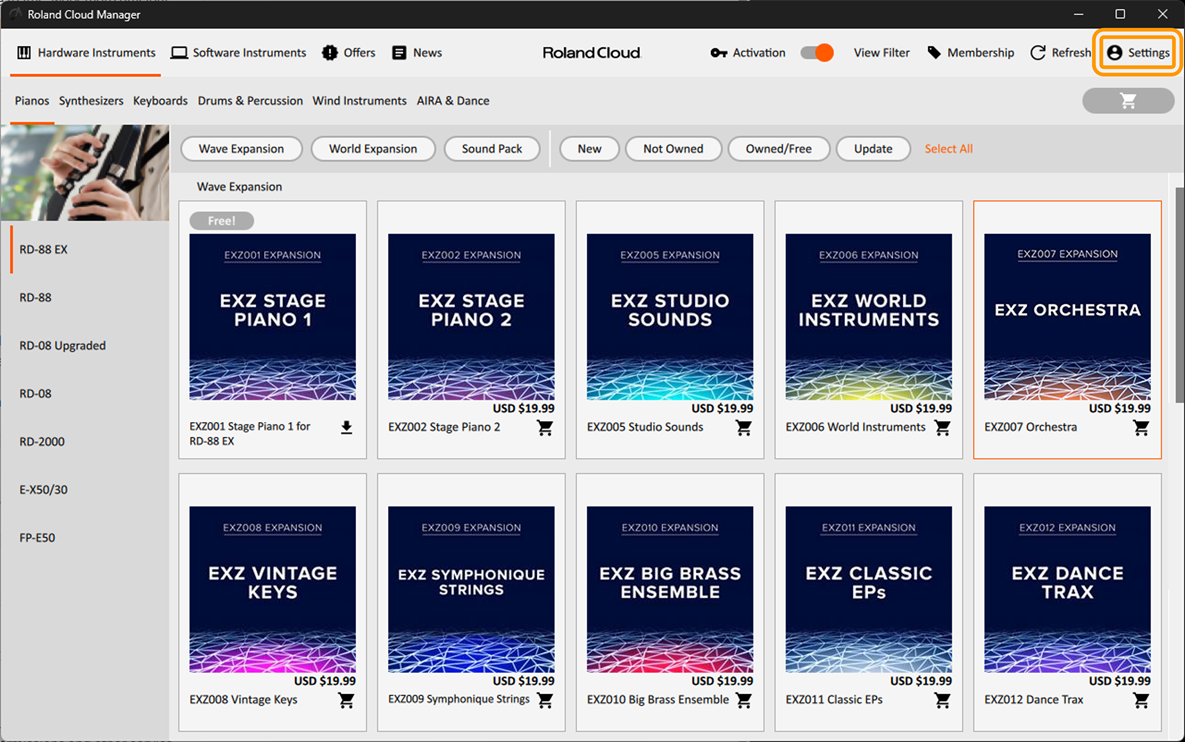Toggle the Owned/Free filter chip

[778, 149]
